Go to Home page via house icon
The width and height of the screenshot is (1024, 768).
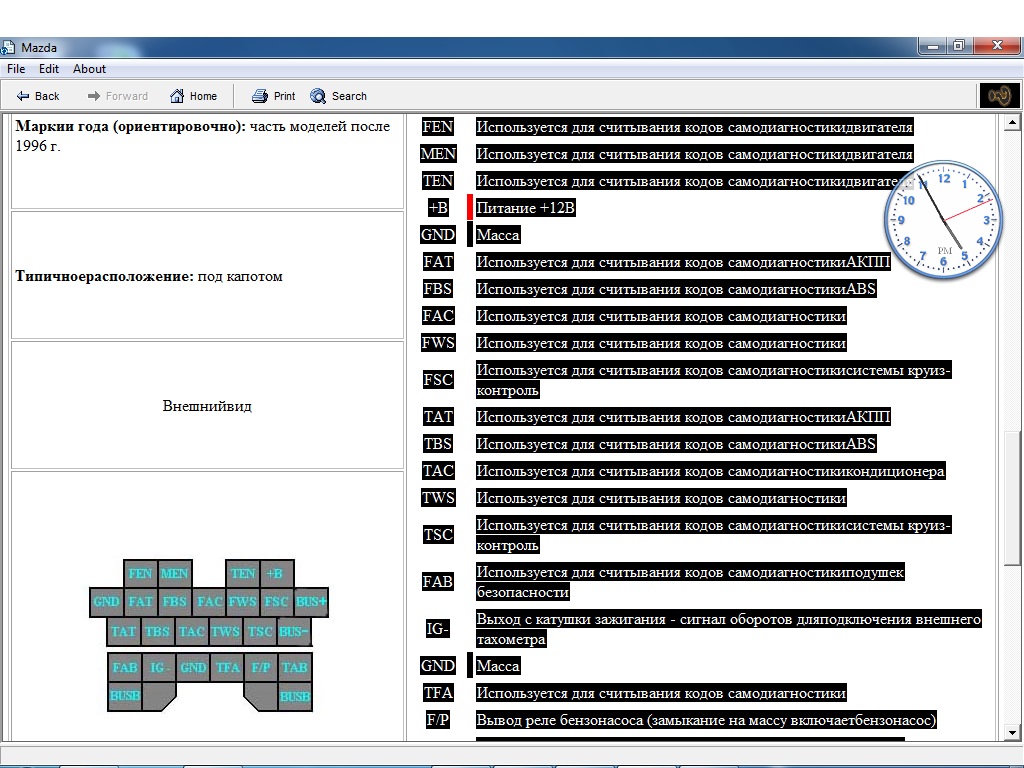tap(177, 96)
